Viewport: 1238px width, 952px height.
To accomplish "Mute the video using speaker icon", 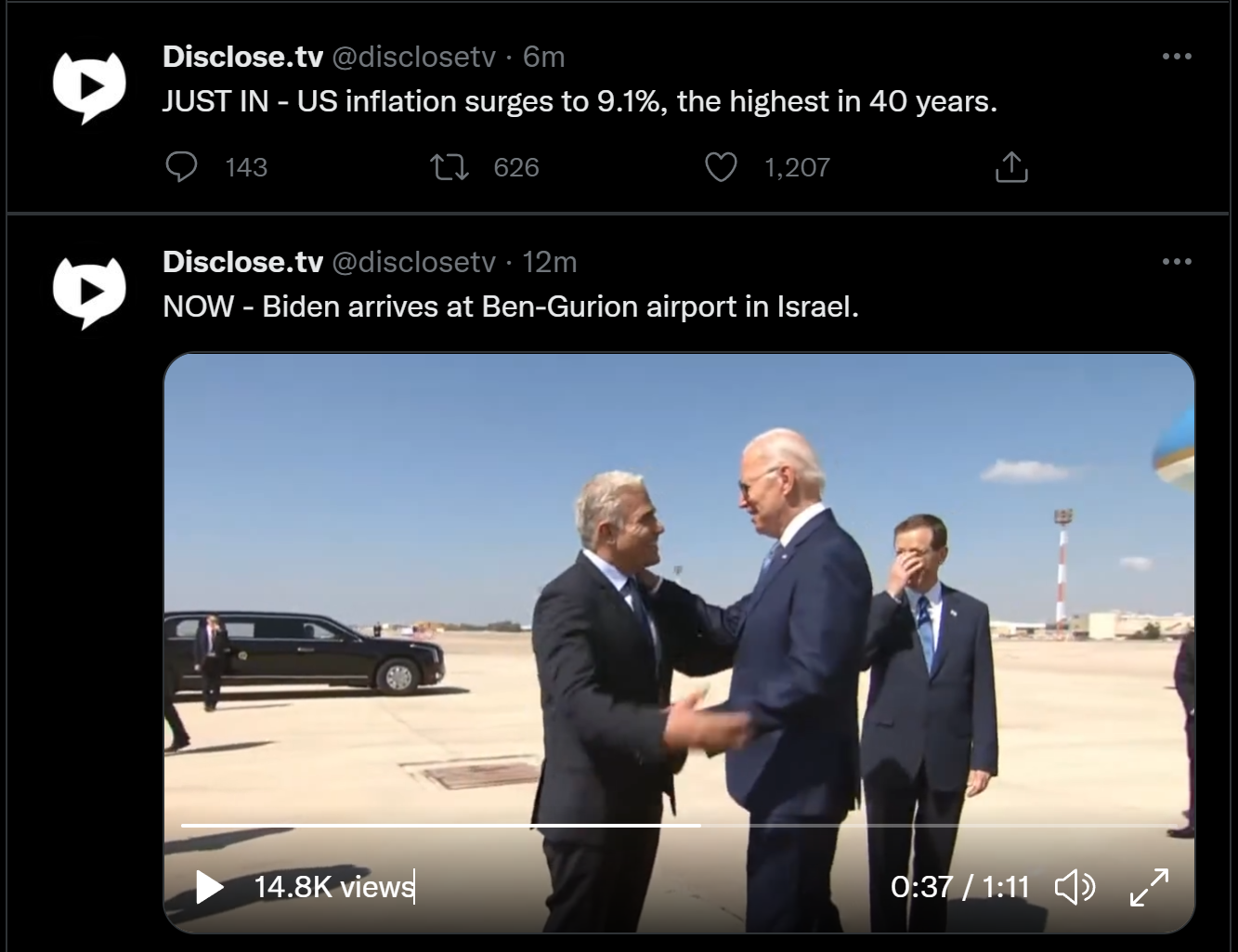I will [1075, 887].
